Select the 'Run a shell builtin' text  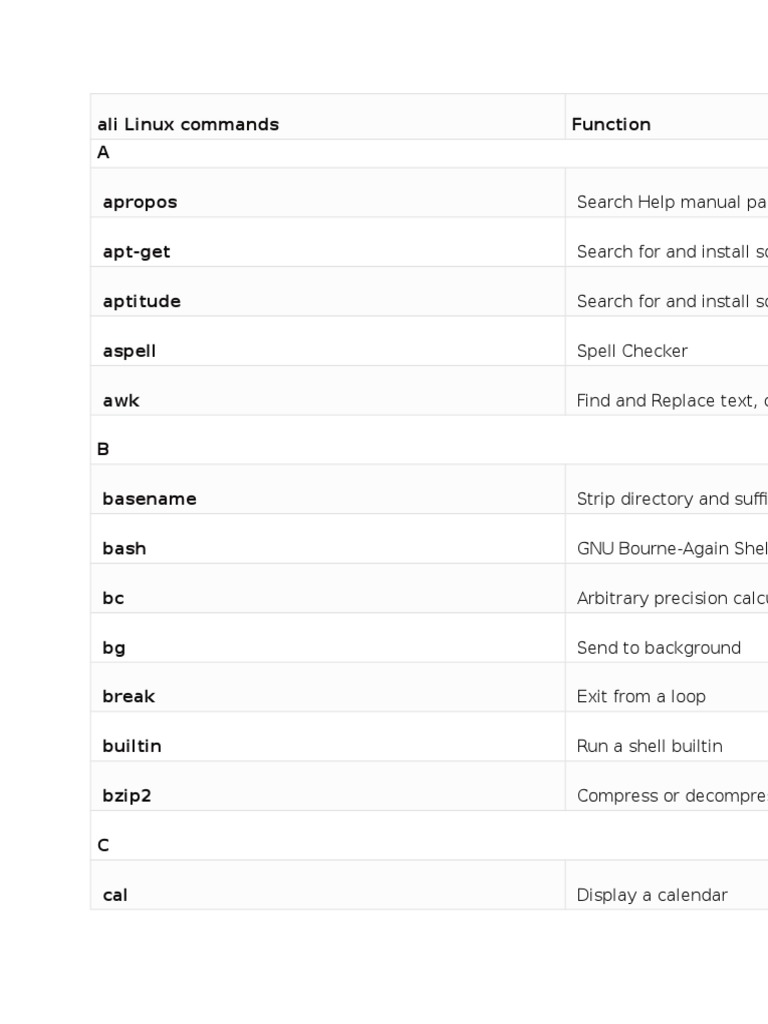coord(649,746)
